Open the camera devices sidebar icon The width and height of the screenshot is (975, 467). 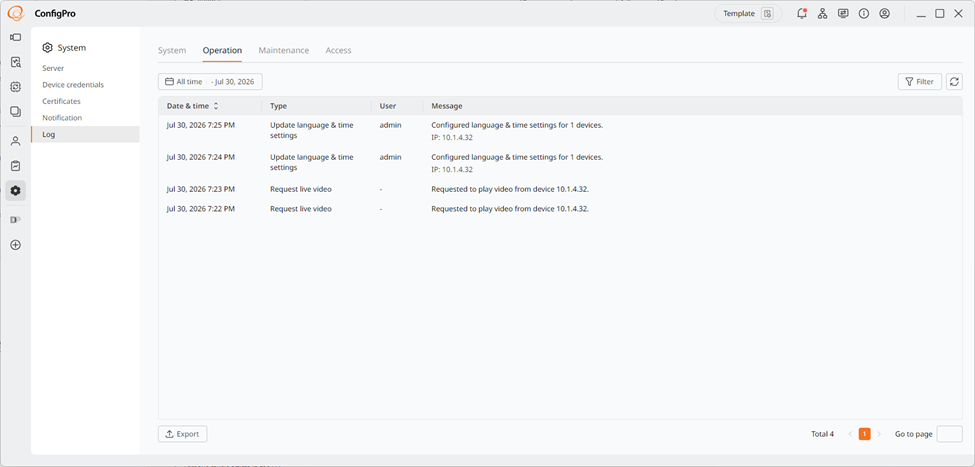point(16,37)
